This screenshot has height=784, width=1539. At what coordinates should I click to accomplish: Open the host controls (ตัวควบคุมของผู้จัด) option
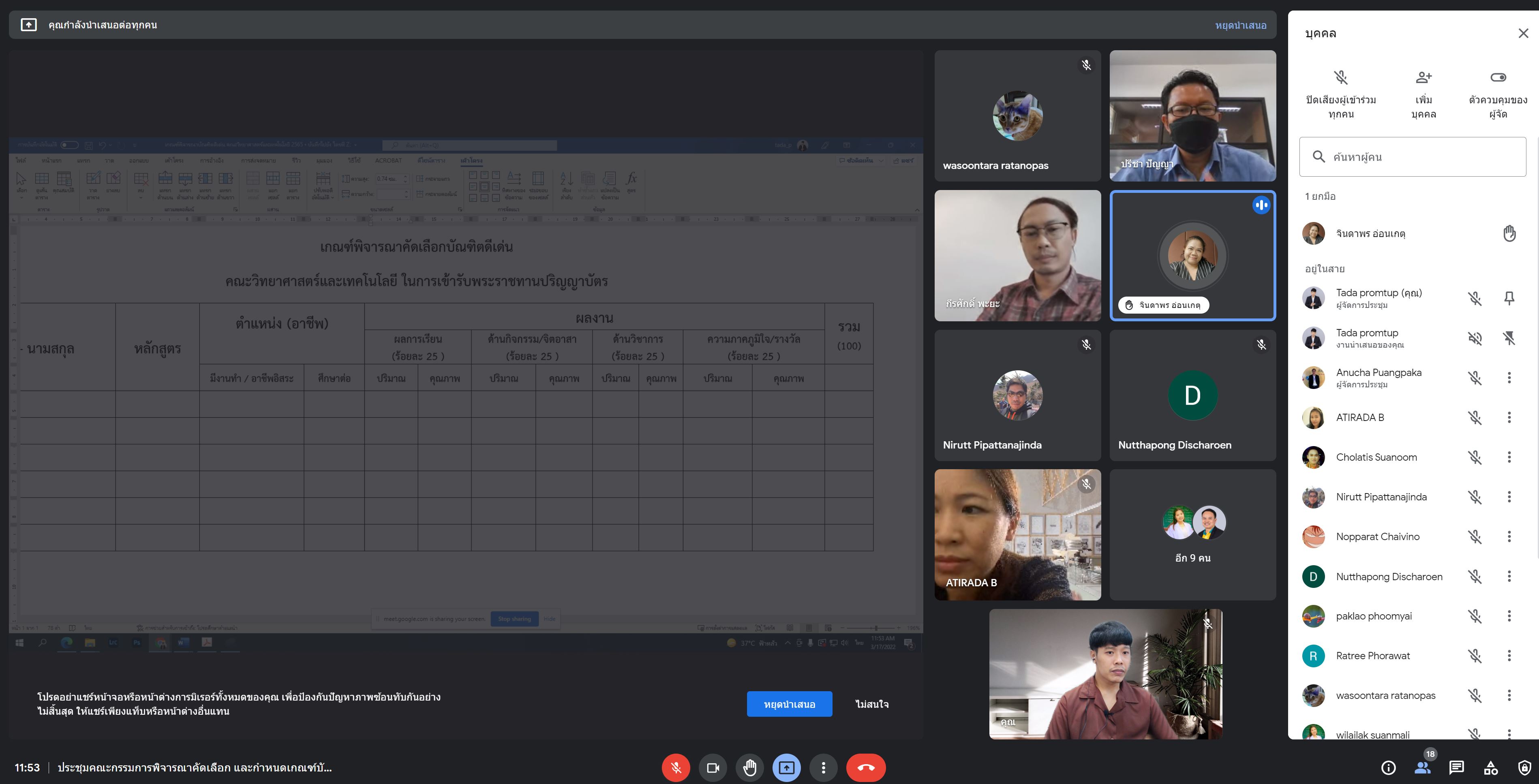1498,78
